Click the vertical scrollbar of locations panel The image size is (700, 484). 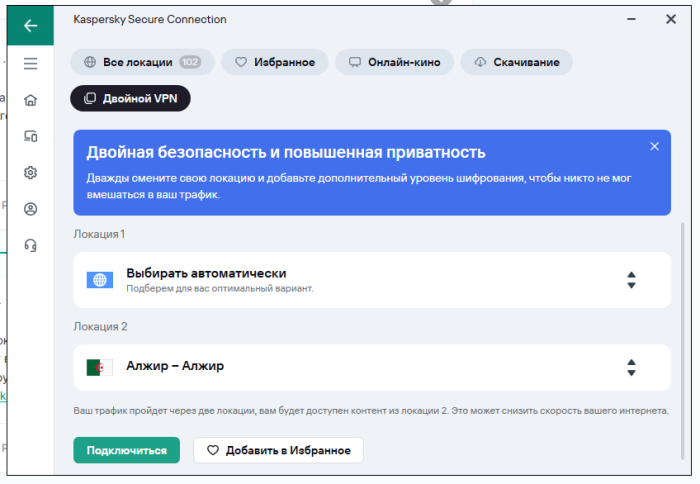click(x=683, y=340)
